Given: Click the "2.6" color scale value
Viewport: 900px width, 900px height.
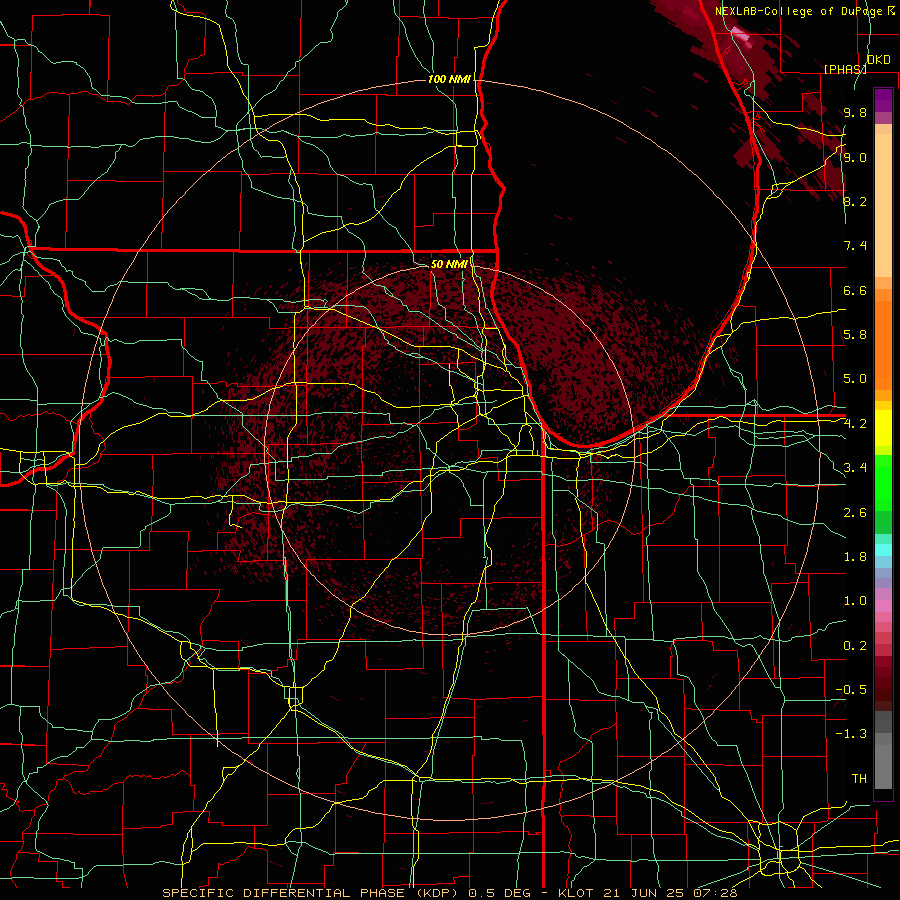Looking at the screenshot, I should [x=855, y=513].
